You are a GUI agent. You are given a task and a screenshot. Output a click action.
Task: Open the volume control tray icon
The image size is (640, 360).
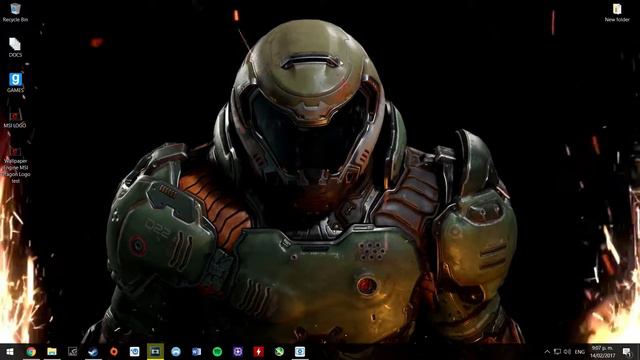567,351
